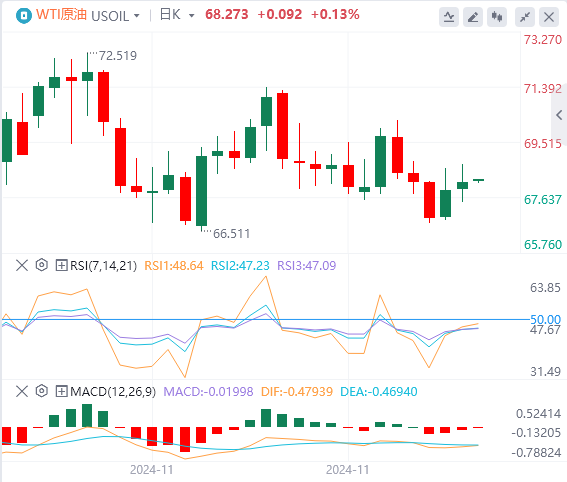Click the DIF:-0.47939 value
This screenshot has width=567, height=482.
pos(297,392)
